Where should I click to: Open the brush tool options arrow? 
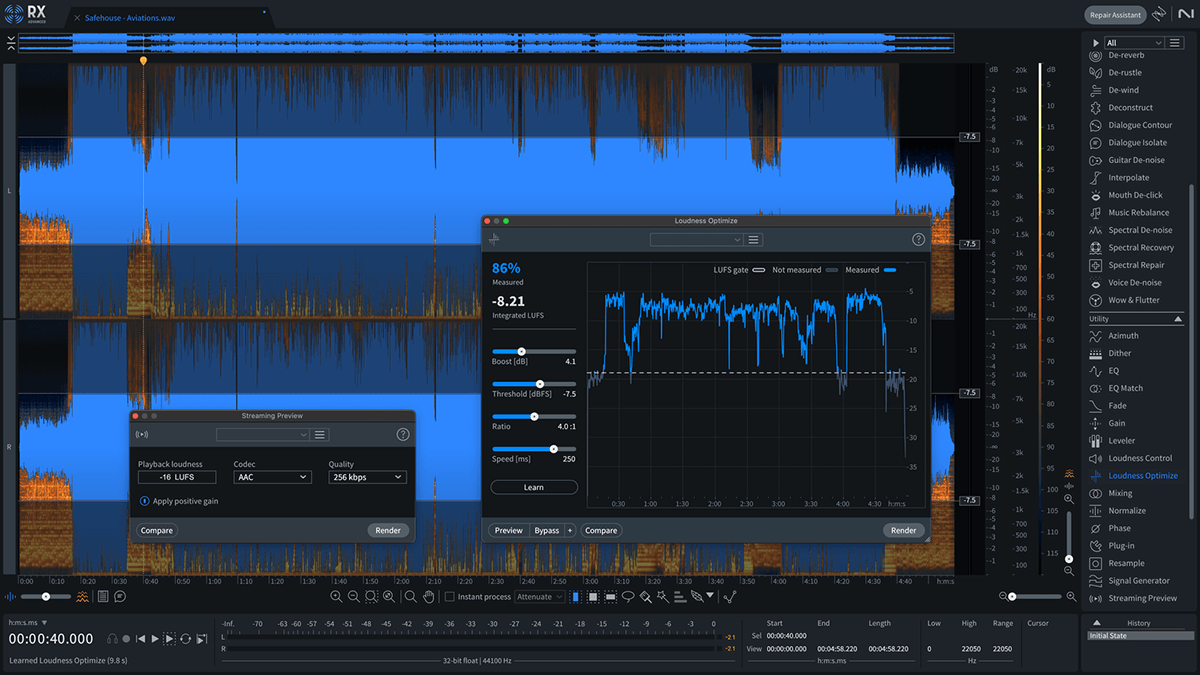(710, 596)
